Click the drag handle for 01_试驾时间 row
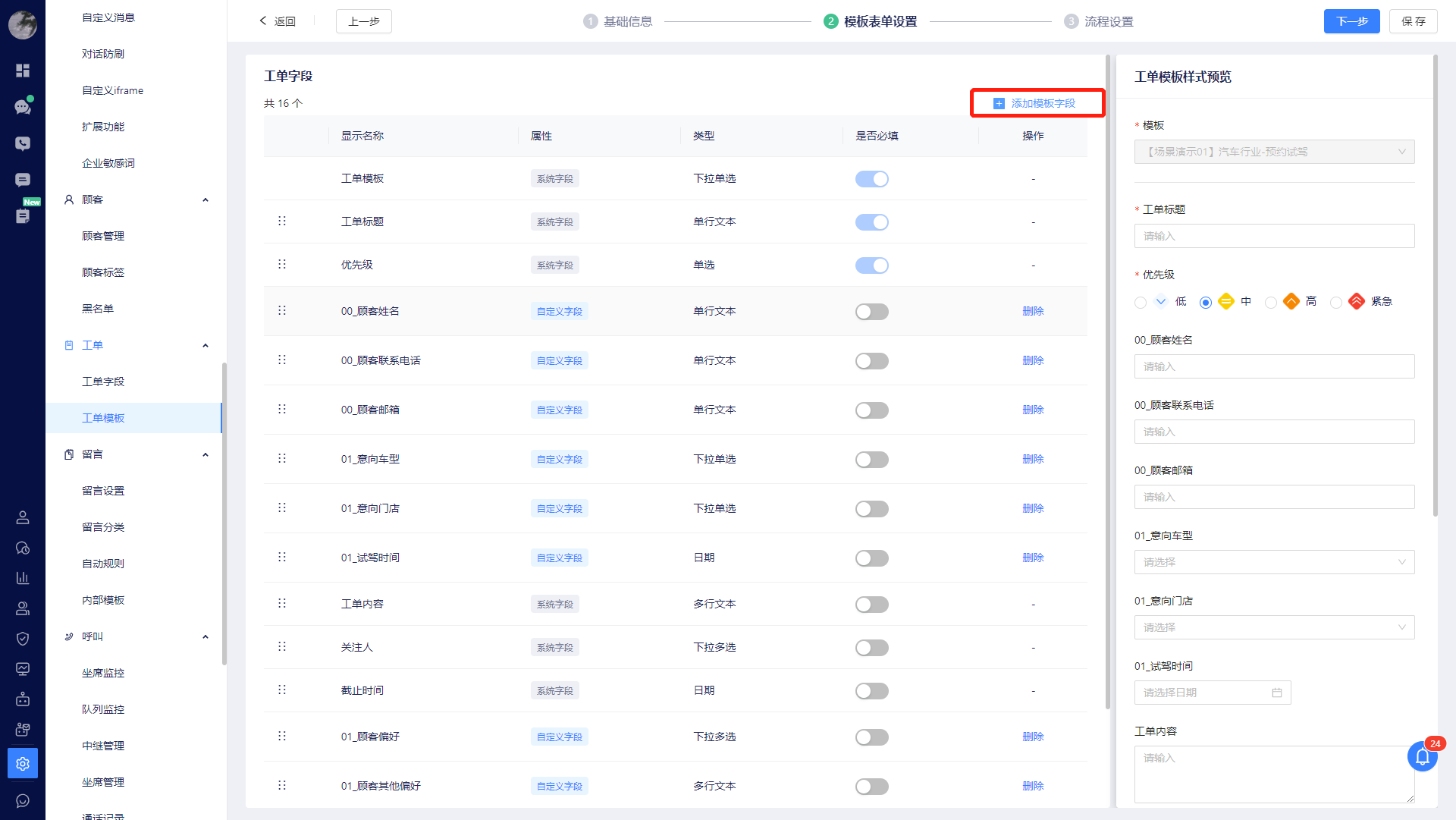The image size is (1456, 820). point(282,558)
